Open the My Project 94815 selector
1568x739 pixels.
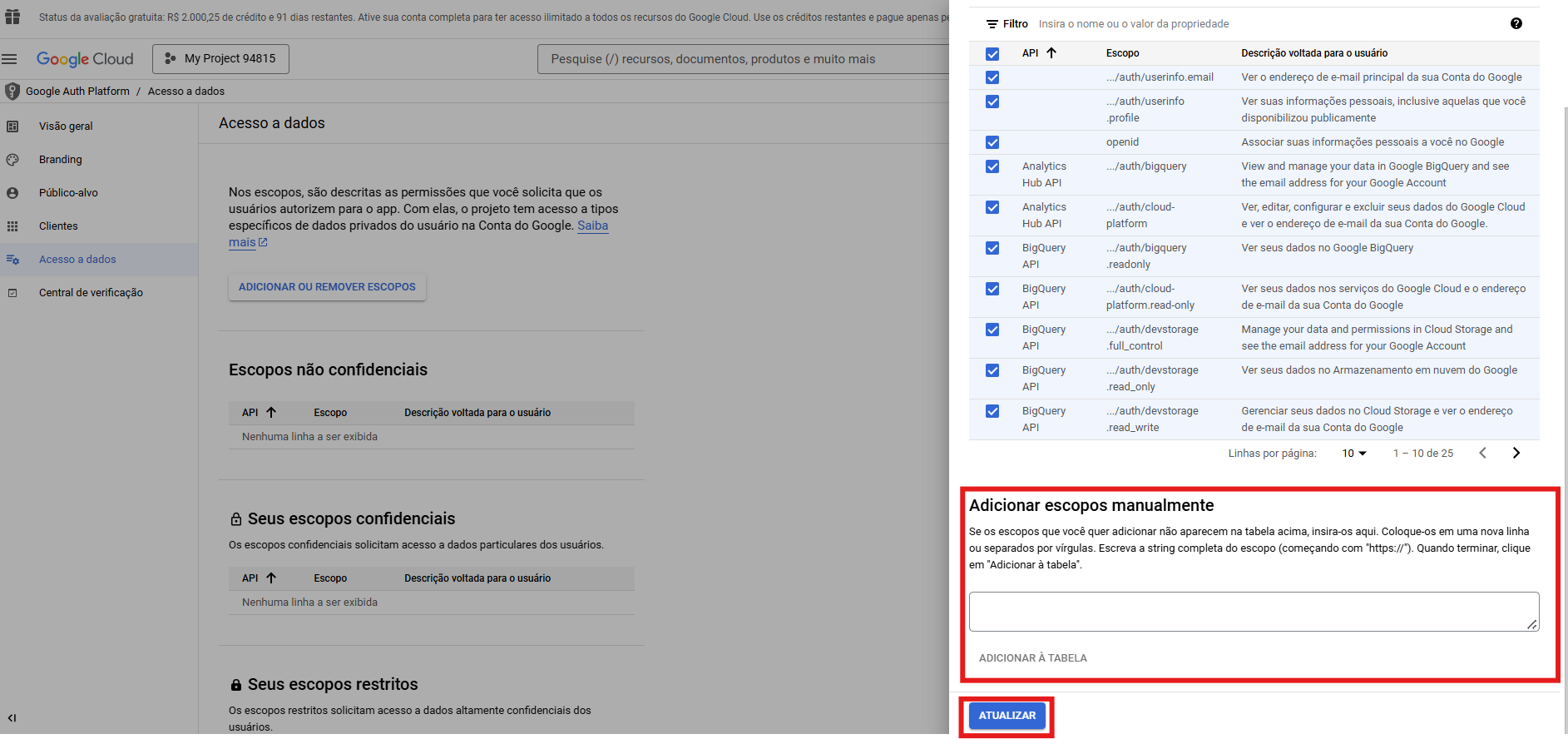(220, 59)
